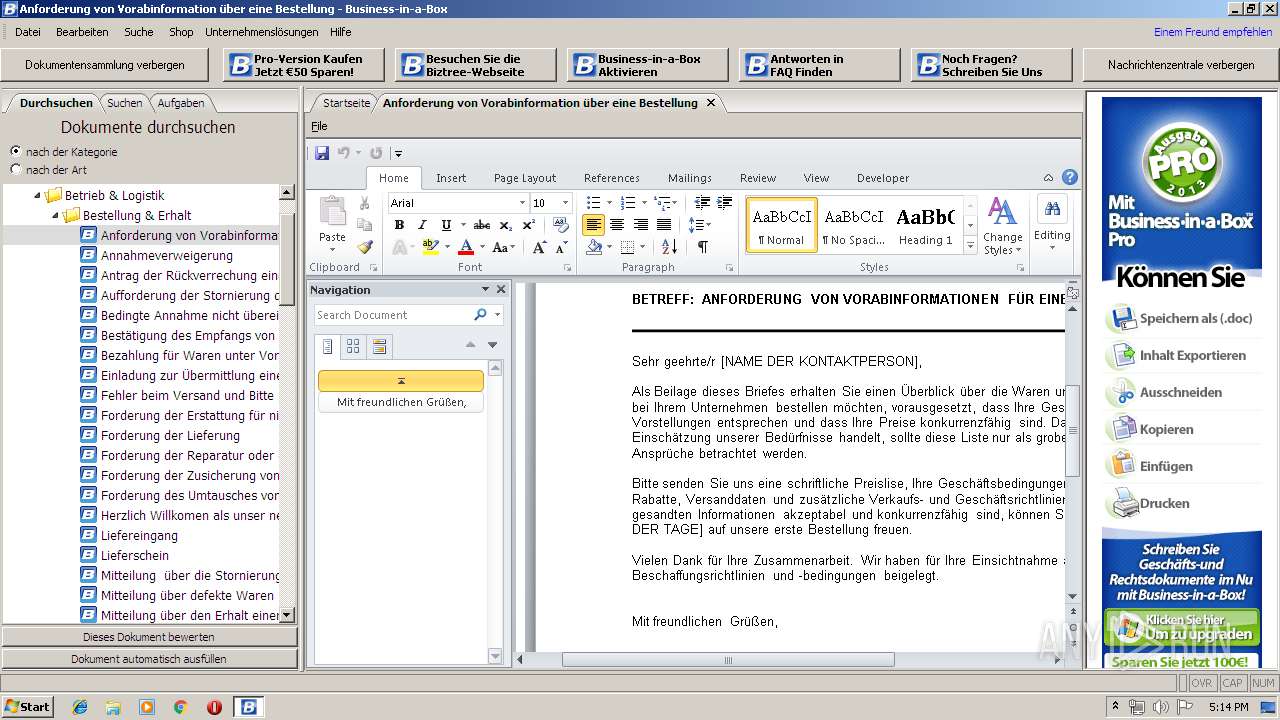Switch to Page Layout ribbon tab
1280x720 pixels.
click(x=525, y=178)
